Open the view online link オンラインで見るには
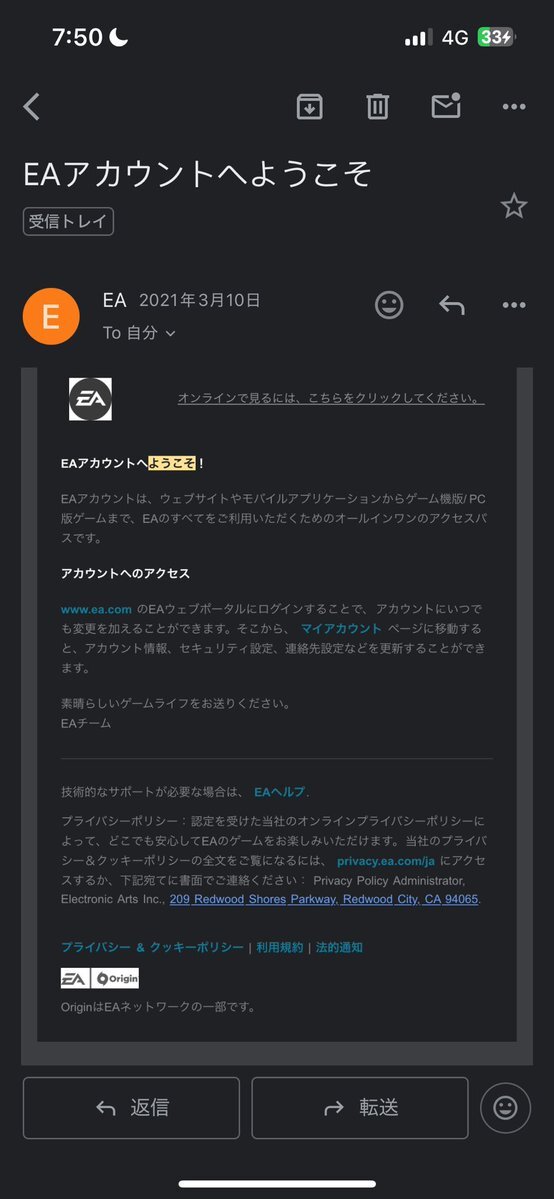 pyautogui.click(x=331, y=398)
